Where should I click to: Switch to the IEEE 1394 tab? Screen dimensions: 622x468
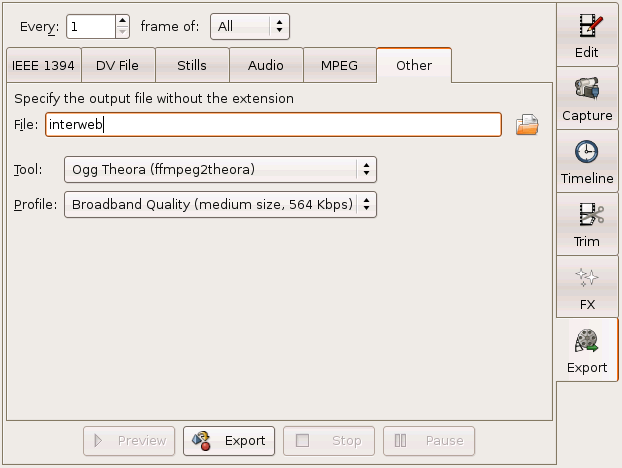coord(43,66)
